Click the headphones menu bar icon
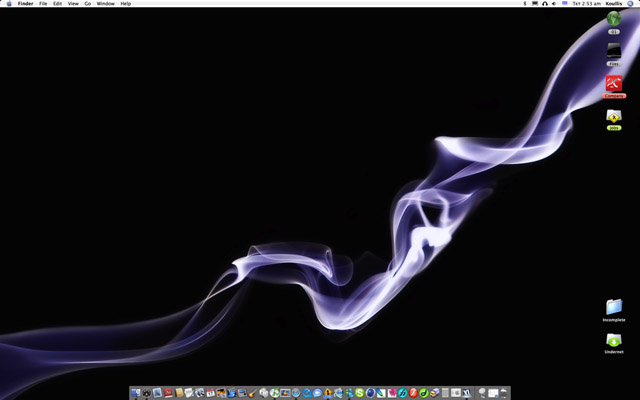Viewport: 640px width, 400px height. pos(545,4)
